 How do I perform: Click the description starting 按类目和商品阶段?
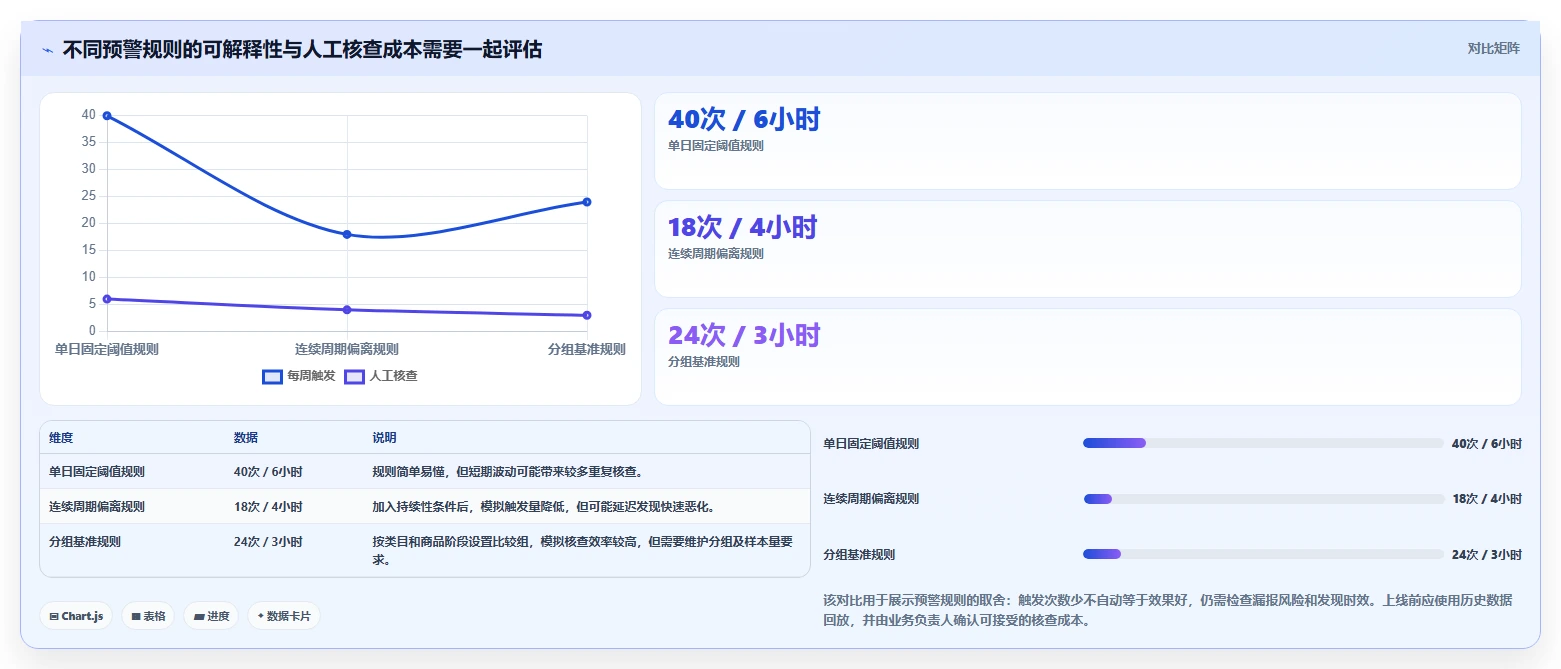pyautogui.click(x=583, y=550)
